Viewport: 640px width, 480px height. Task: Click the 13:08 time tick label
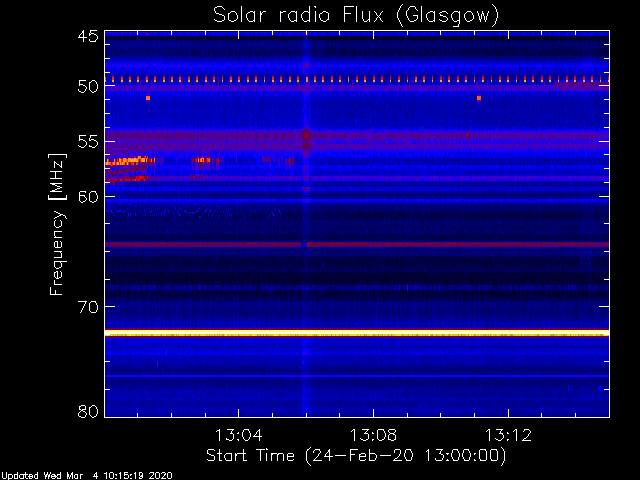(x=373, y=435)
